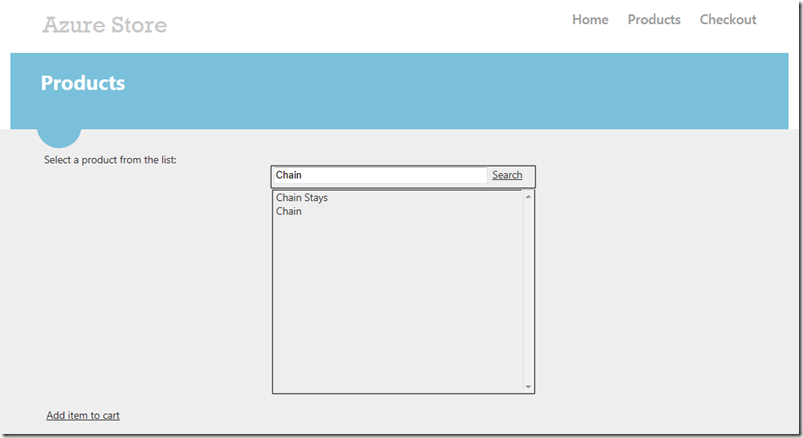
Task: Click the Add item to cart link
Action: point(83,415)
